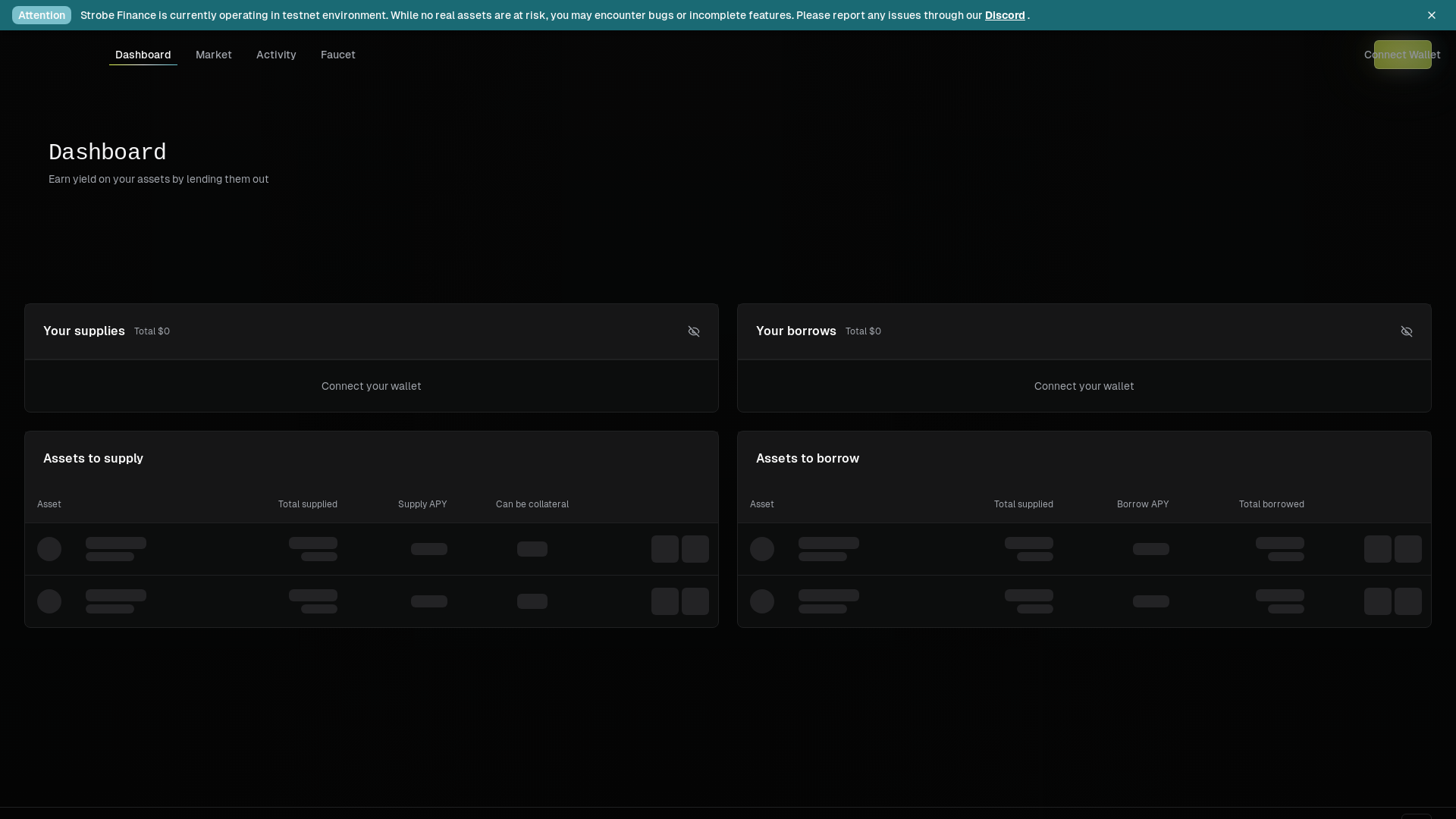The image size is (1456, 819).
Task: Click the 'Dashboard' page title
Action: coord(108,152)
